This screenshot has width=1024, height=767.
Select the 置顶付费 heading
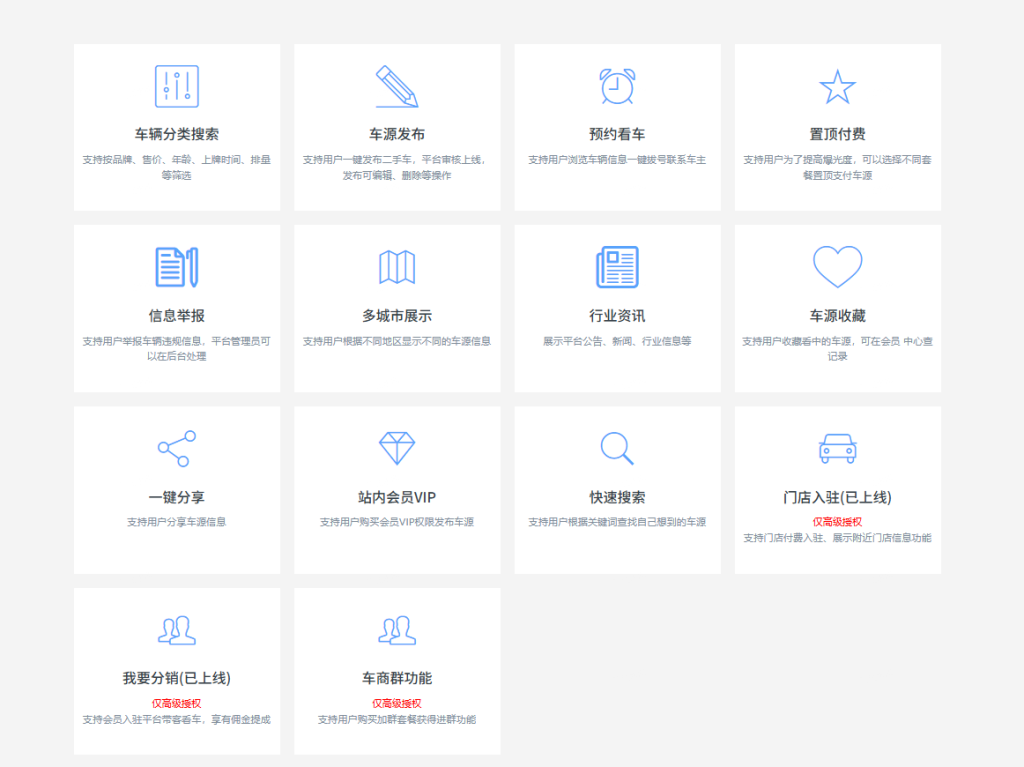[x=837, y=134]
